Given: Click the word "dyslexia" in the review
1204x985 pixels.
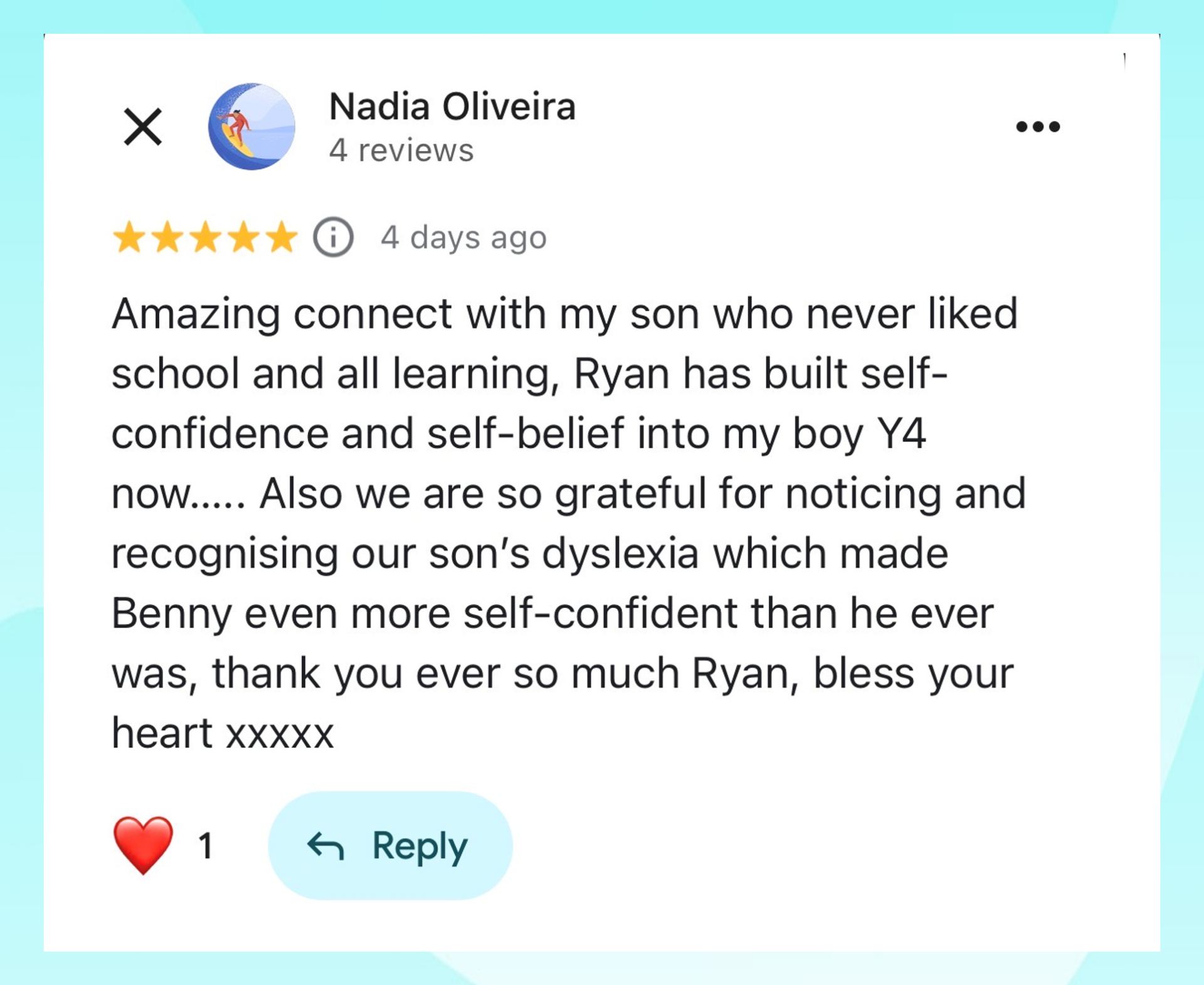Looking at the screenshot, I should [x=620, y=553].
